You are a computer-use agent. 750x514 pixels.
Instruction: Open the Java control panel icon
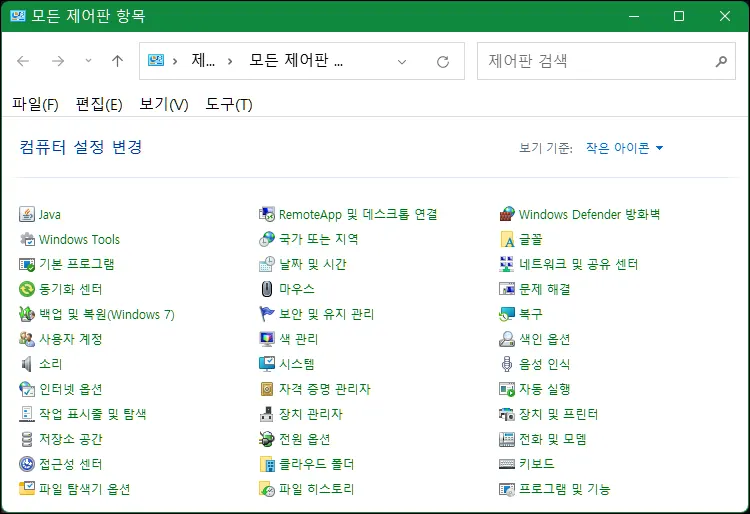click(27, 214)
